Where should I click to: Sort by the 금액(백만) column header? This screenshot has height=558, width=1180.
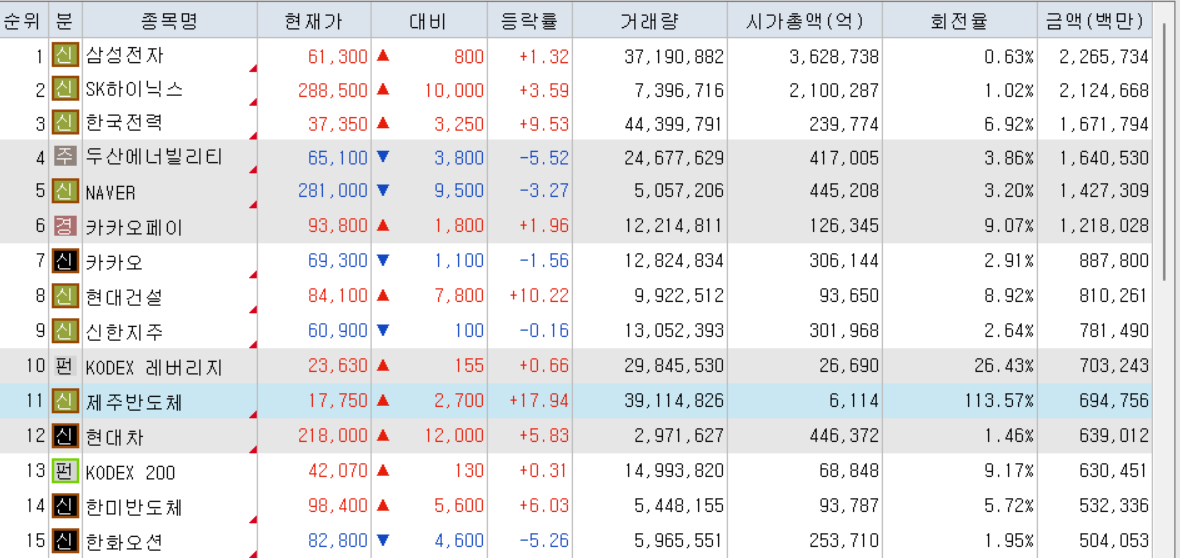pos(1095,21)
